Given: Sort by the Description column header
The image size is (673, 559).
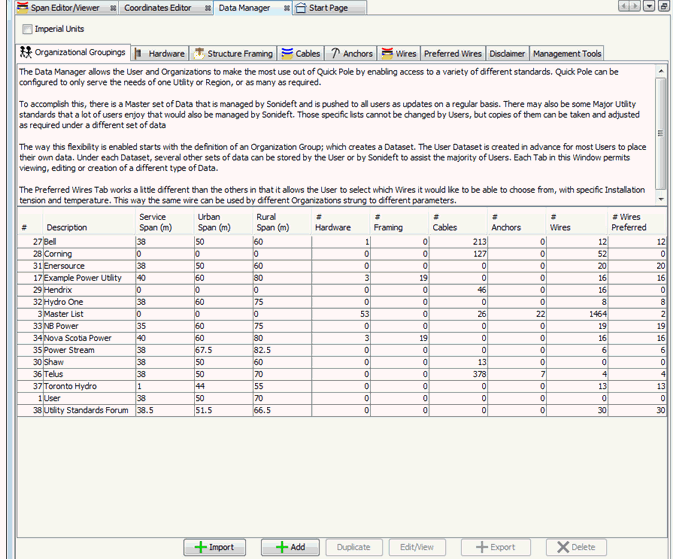Looking at the screenshot, I should coord(89,222).
